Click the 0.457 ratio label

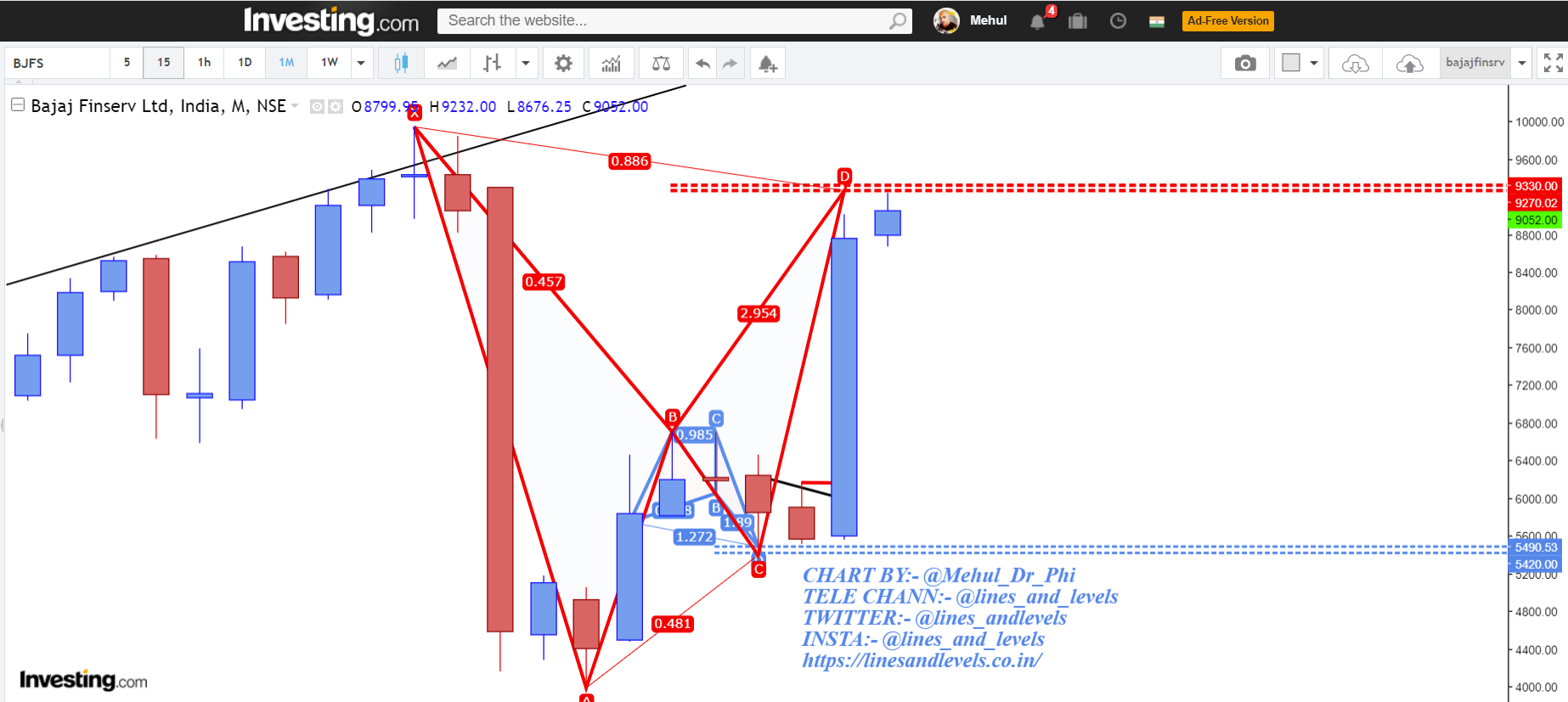(544, 282)
